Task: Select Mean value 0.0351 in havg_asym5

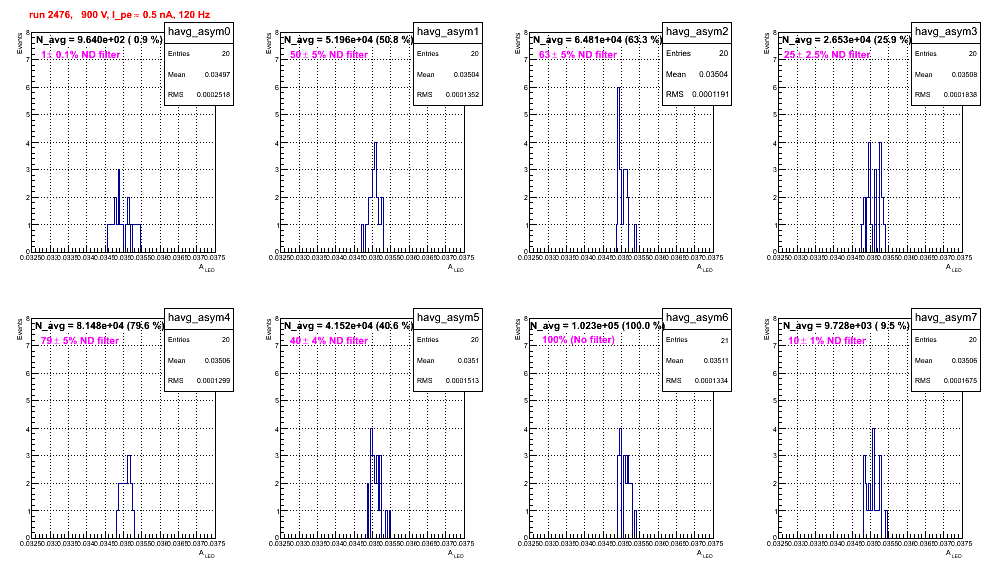Action: click(468, 360)
